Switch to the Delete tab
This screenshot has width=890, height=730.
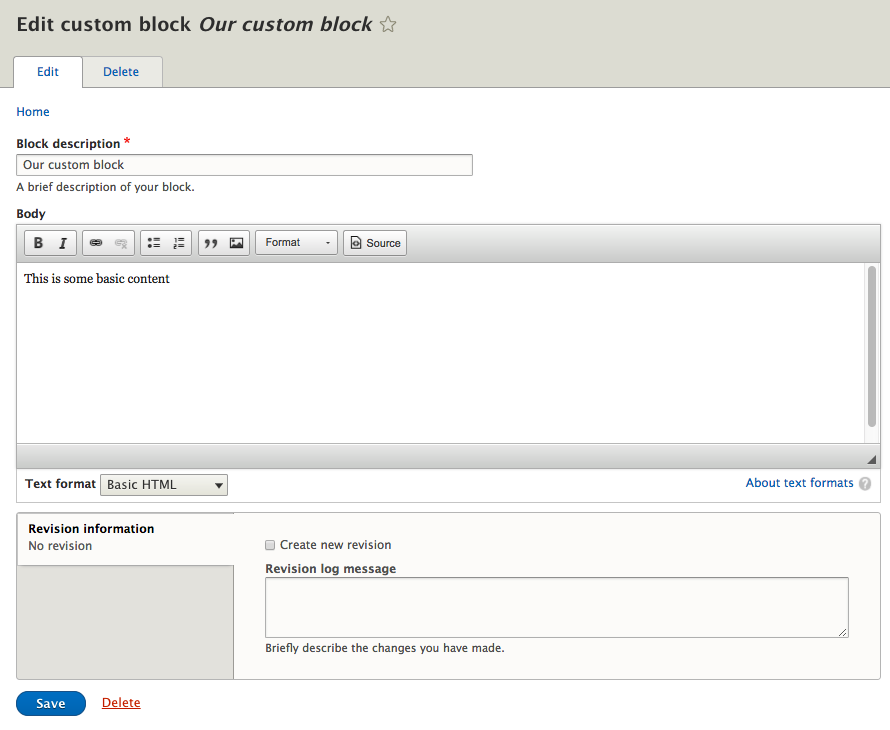point(121,72)
